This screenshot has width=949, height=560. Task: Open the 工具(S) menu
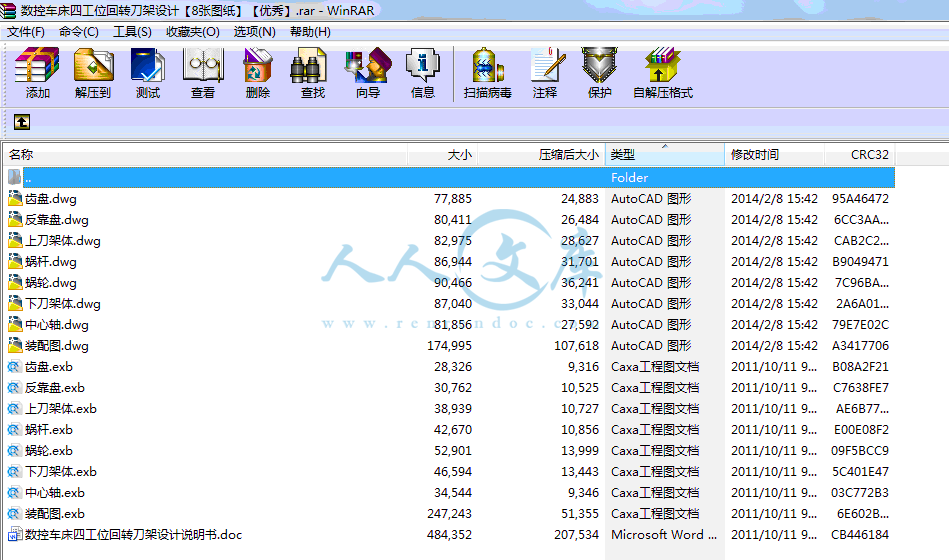pos(132,31)
